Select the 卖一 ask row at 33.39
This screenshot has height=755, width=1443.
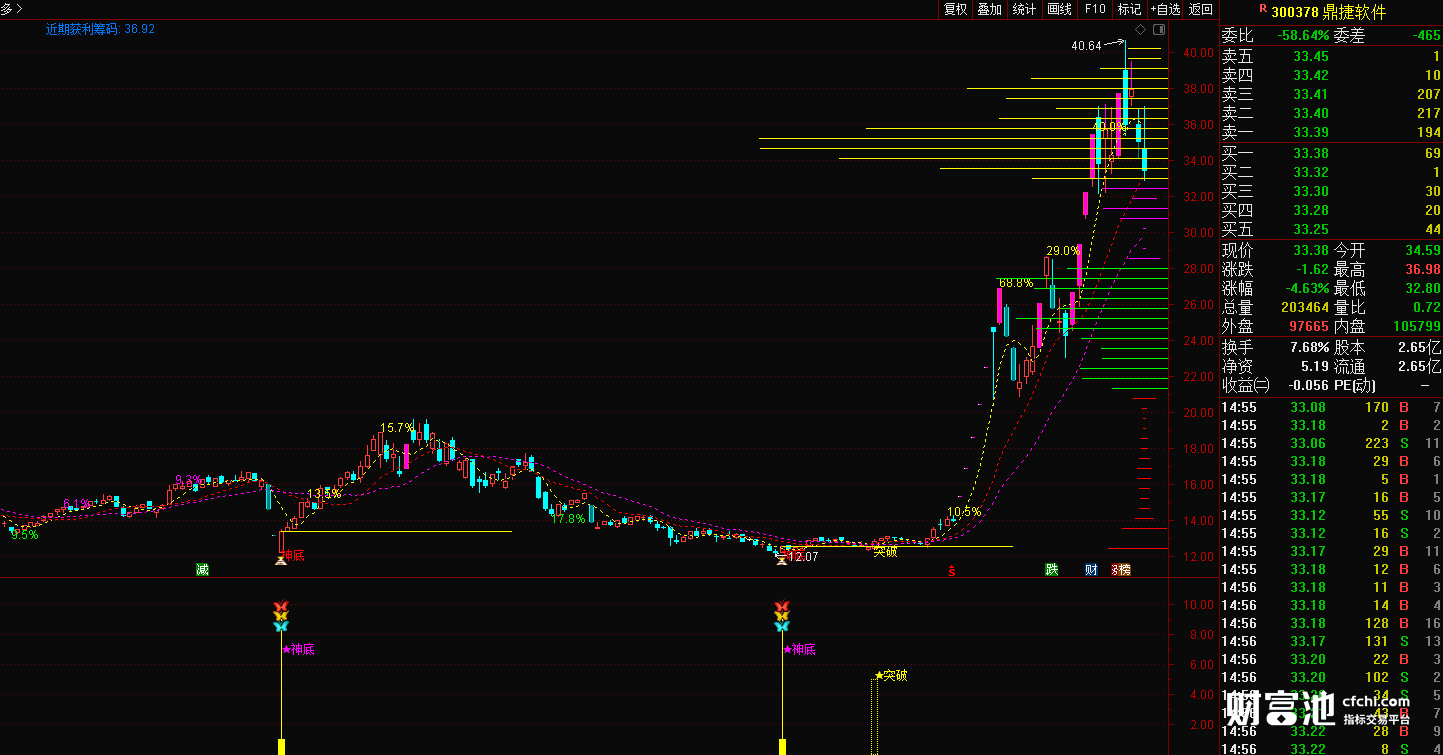click(x=1331, y=133)
